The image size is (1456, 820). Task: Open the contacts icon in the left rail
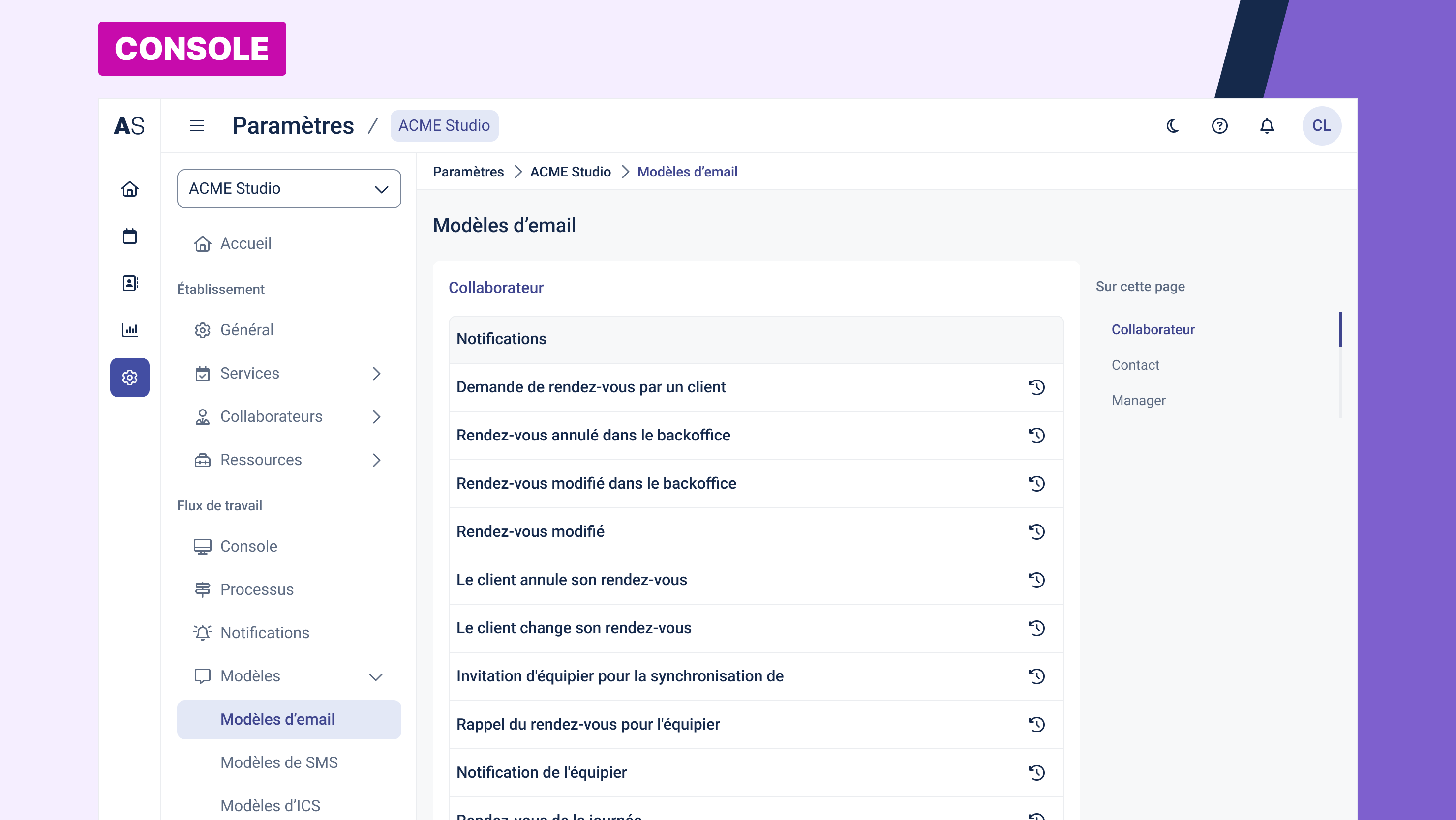[129, 283]
